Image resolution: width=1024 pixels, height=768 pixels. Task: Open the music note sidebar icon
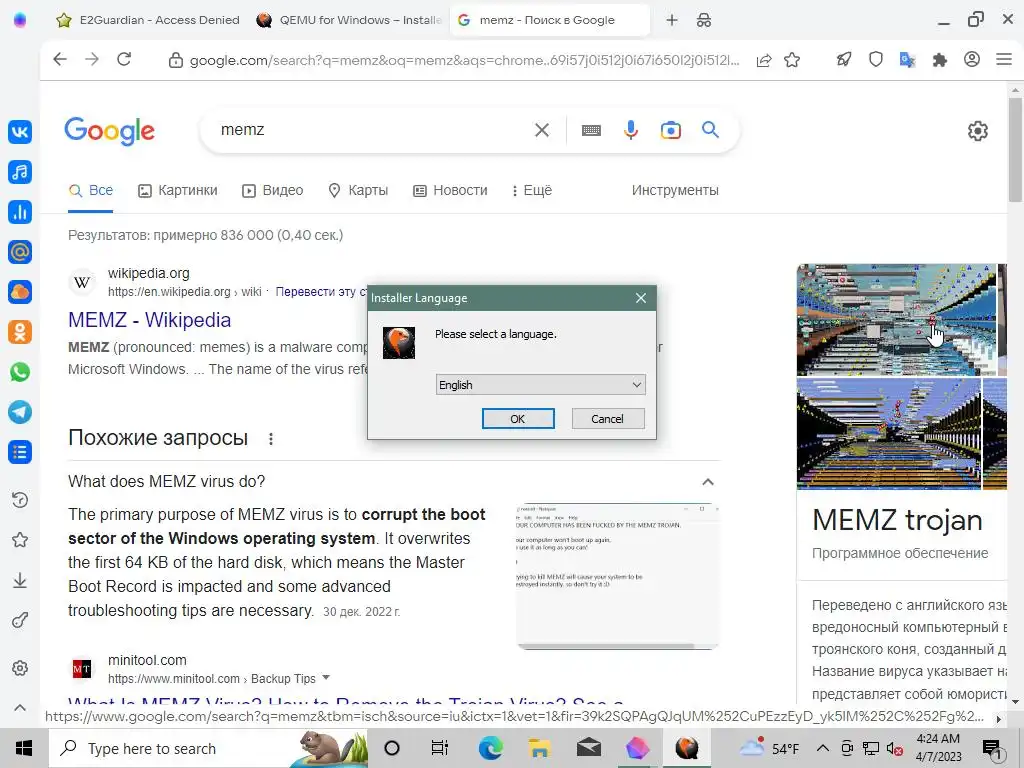coord(20,172)
